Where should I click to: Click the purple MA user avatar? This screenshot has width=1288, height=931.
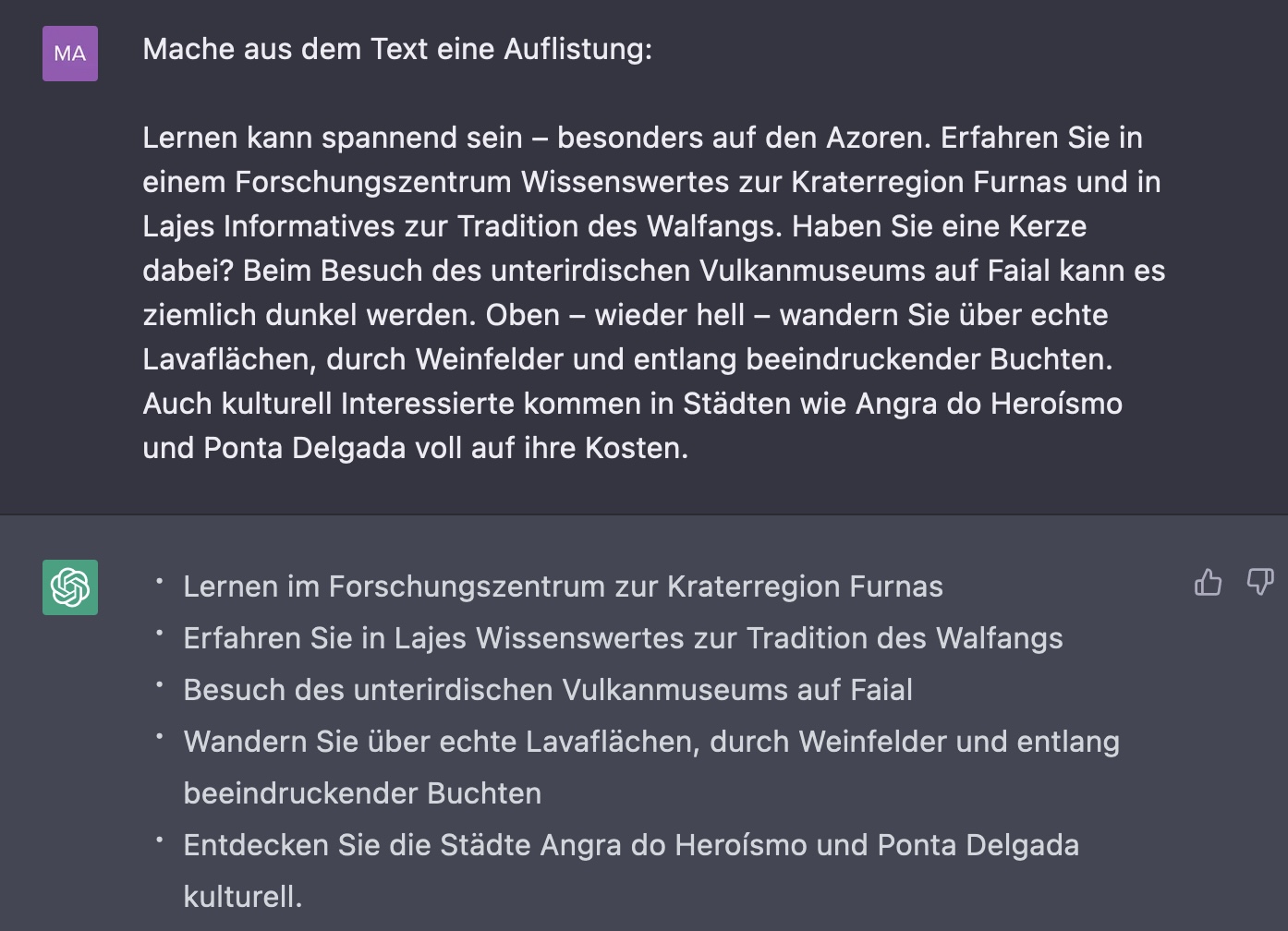coord(70,54)
